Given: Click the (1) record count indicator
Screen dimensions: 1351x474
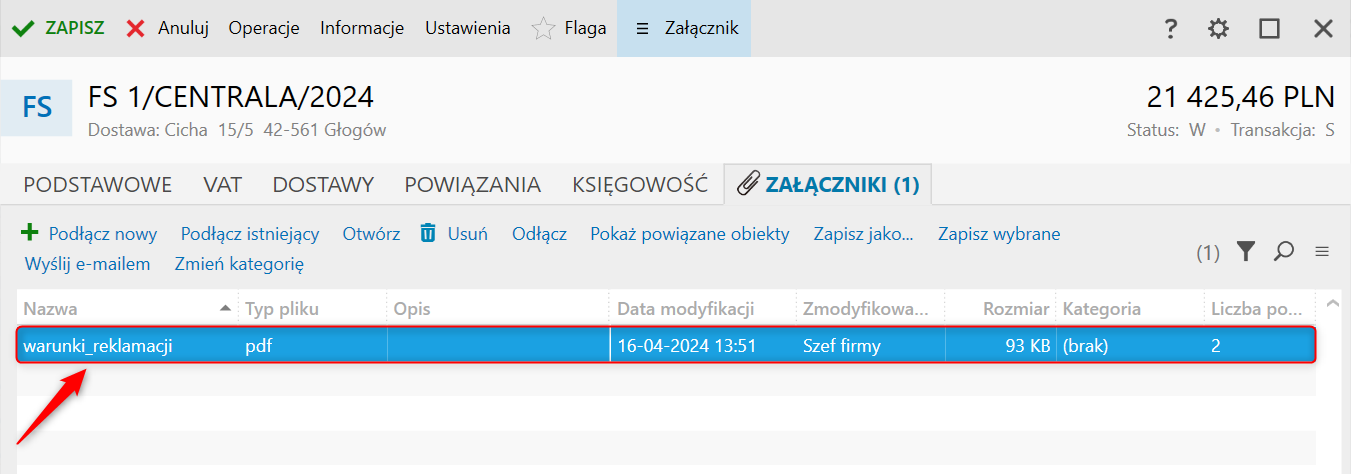Looking at the screenshot, I should pos(1208,253).
